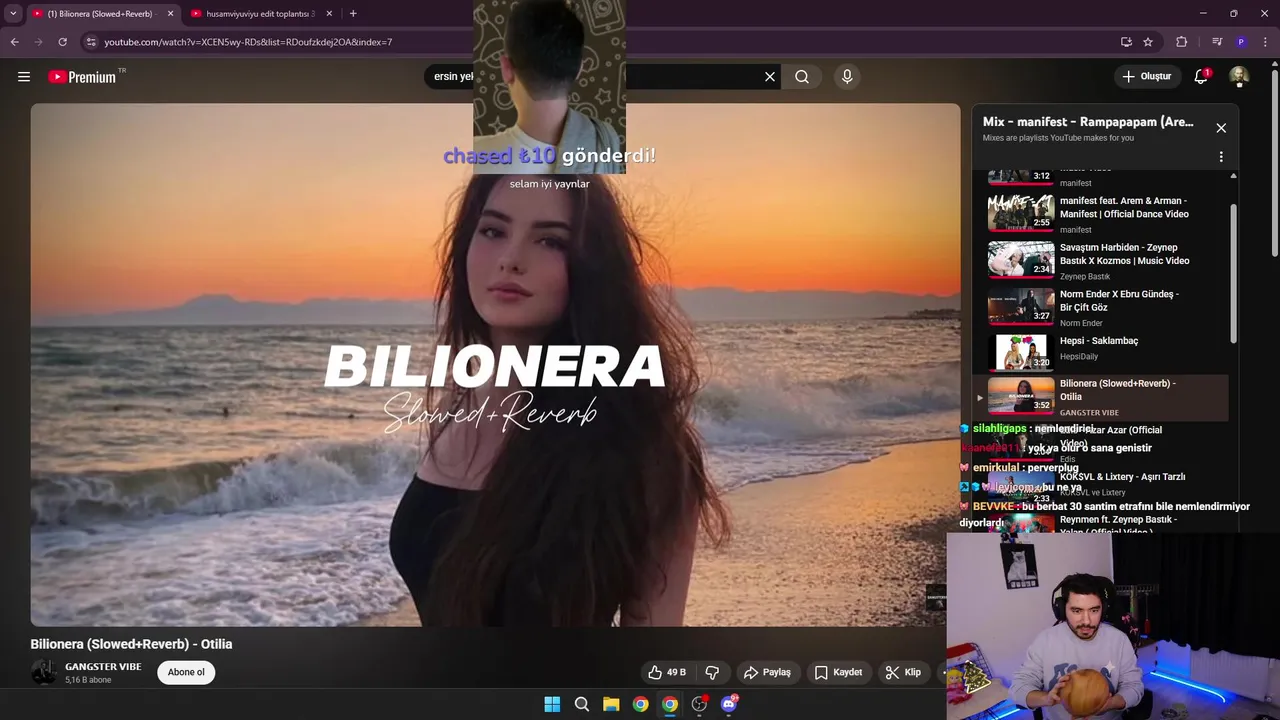Save the video with Kaydet
This screenshot has width=1280, height=720.
838,672
